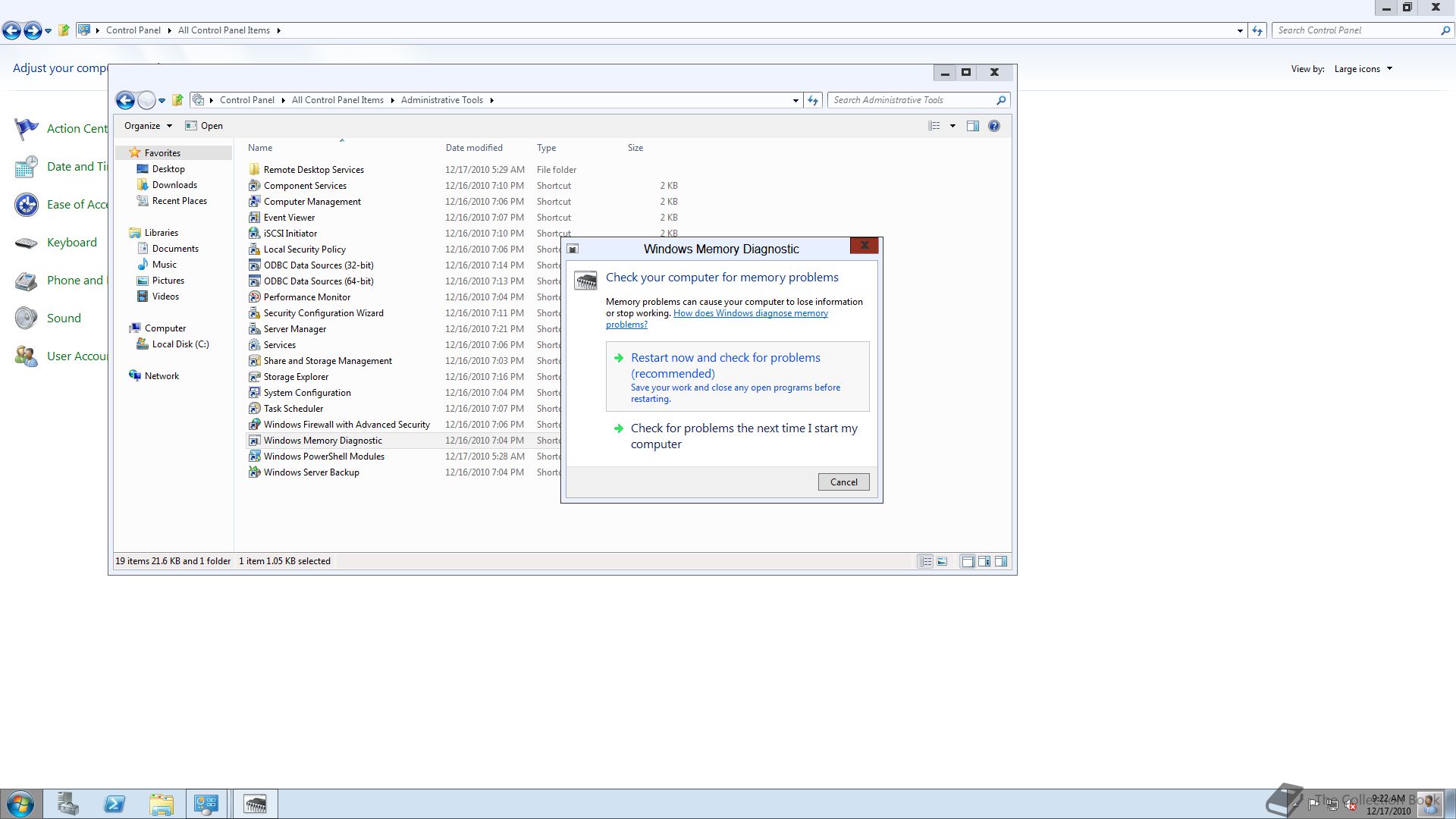Click Back arrow in Administrative Tools window
The height and width of the screenshot is (819, 1456).
126,100
